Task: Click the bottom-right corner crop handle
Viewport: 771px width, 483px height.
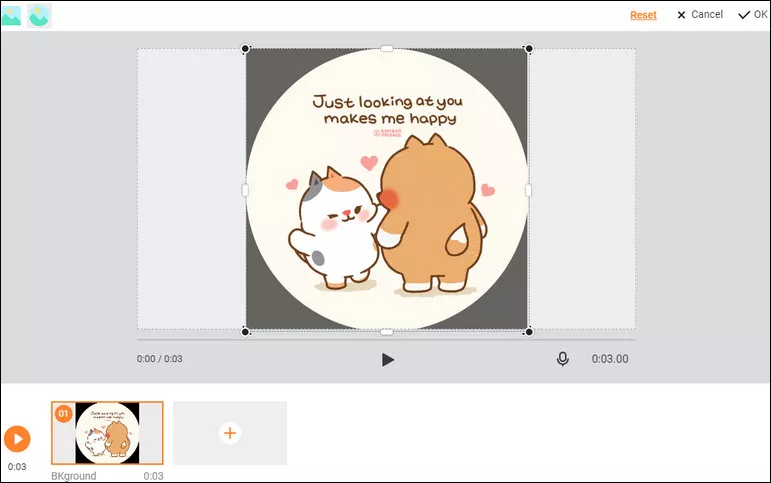Action: pyautogui.click(x=529, y=332)
